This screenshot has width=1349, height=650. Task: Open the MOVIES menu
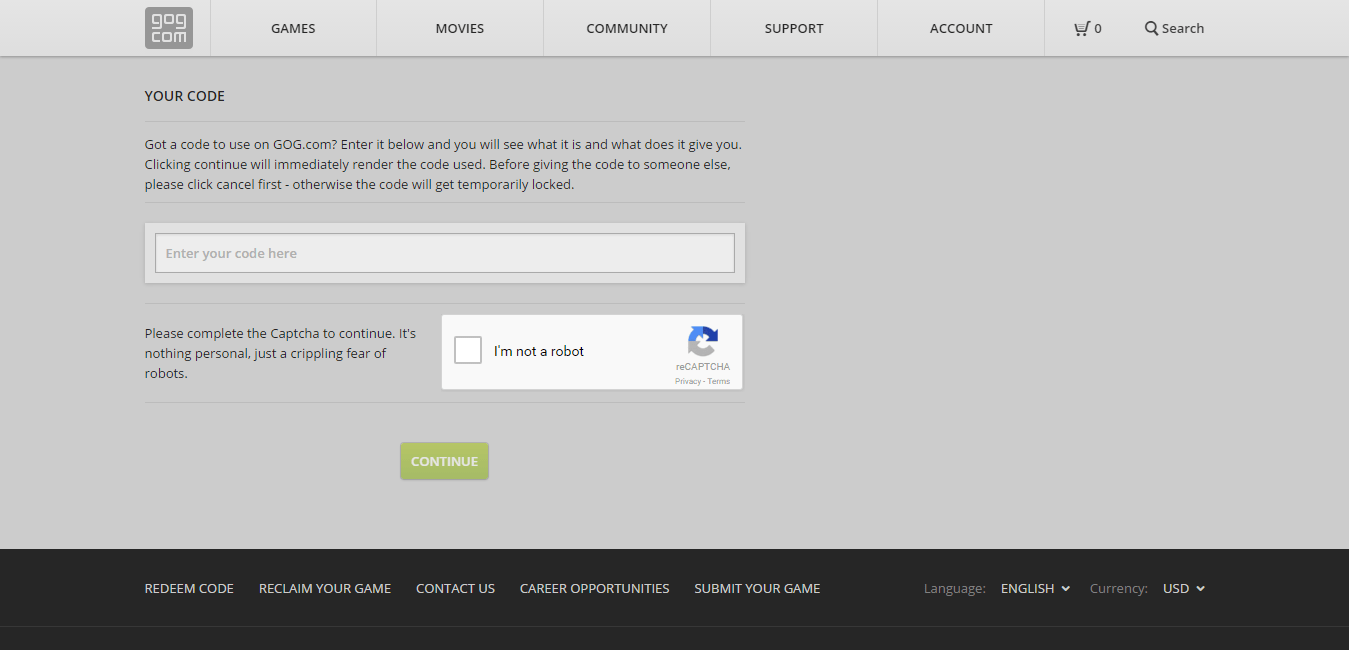click(460, 28)
